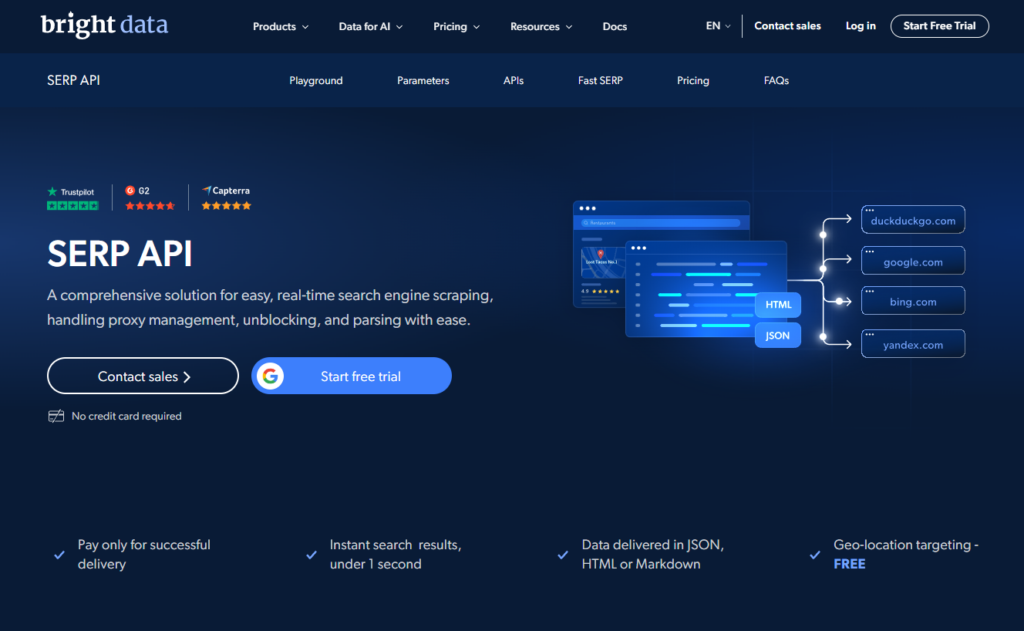Click the bing.com box
This screenshot has width=1024, height=631.
coord(913,301)
